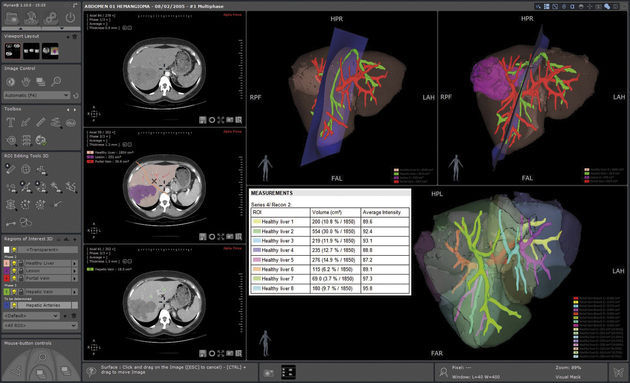The height and width of the screenshot is (383, 630).
Task: Click the Lesion purple color swatch
Action: click(6, 271)
